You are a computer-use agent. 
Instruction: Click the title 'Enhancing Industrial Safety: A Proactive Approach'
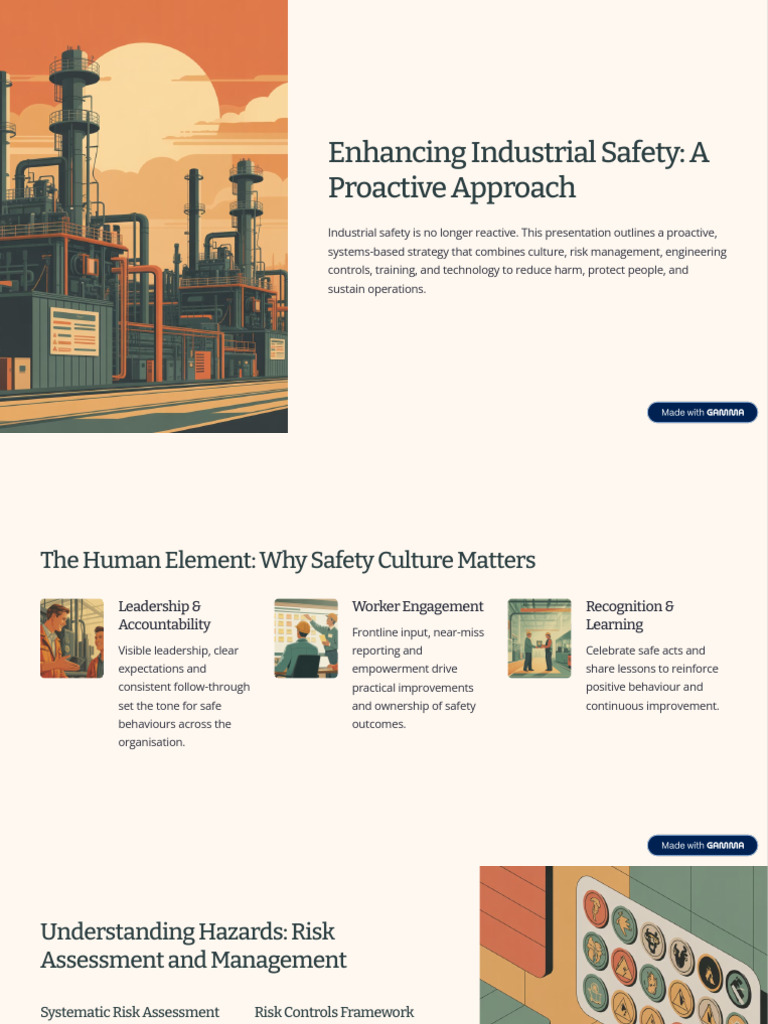[x=518, y=170]
